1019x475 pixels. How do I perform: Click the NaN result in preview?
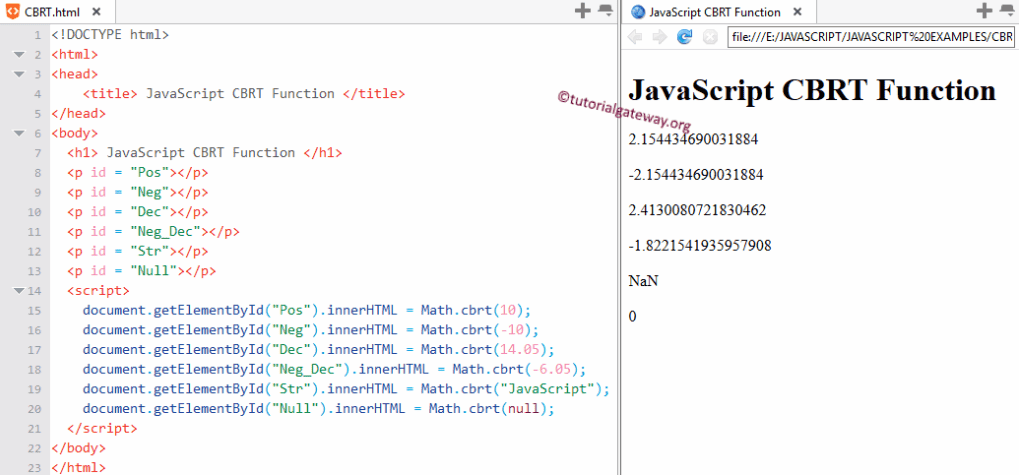(643, 281)
